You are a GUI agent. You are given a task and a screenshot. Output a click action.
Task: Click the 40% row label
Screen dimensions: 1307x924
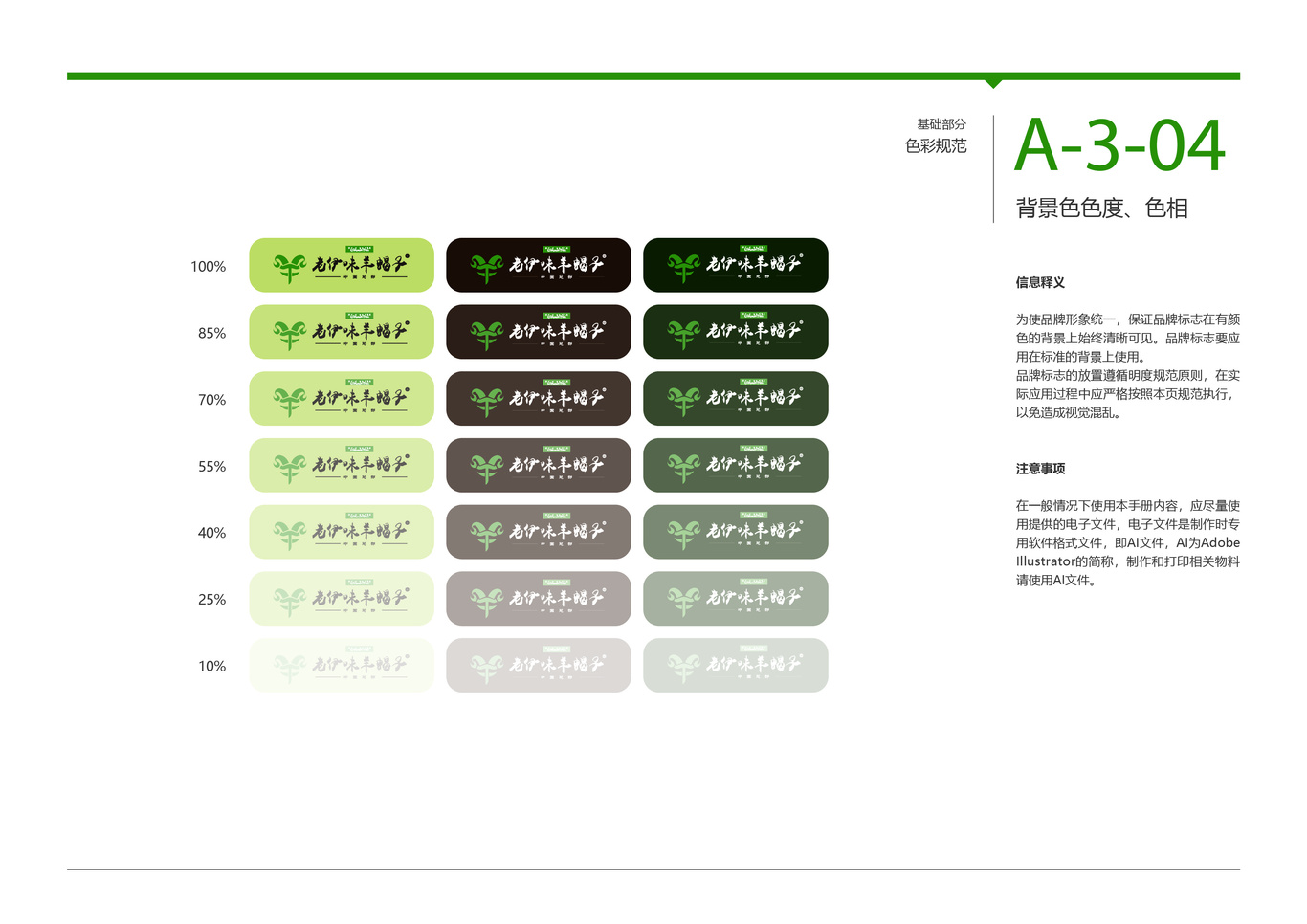point(212,533)
